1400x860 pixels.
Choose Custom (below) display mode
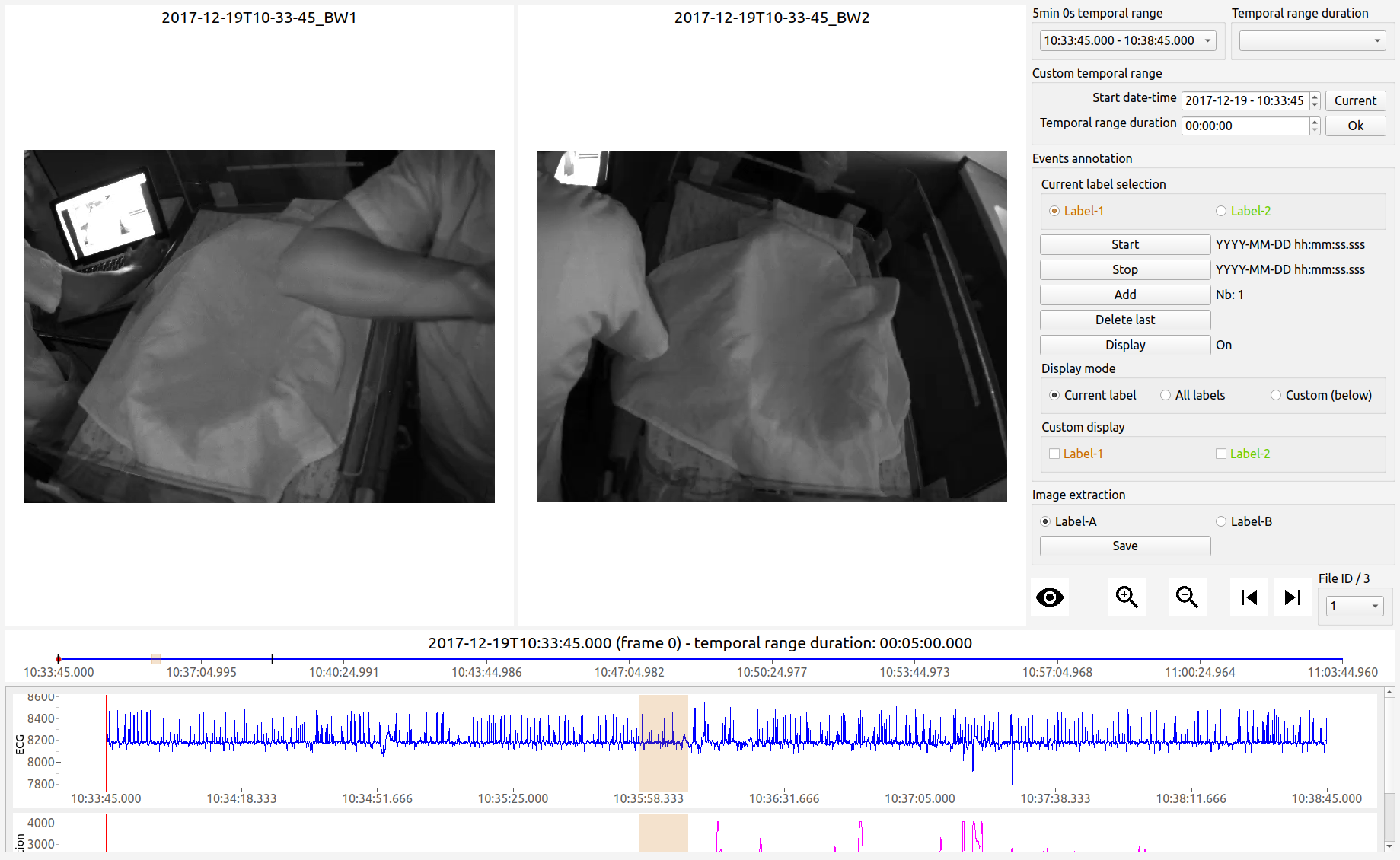click(1322, 395)
